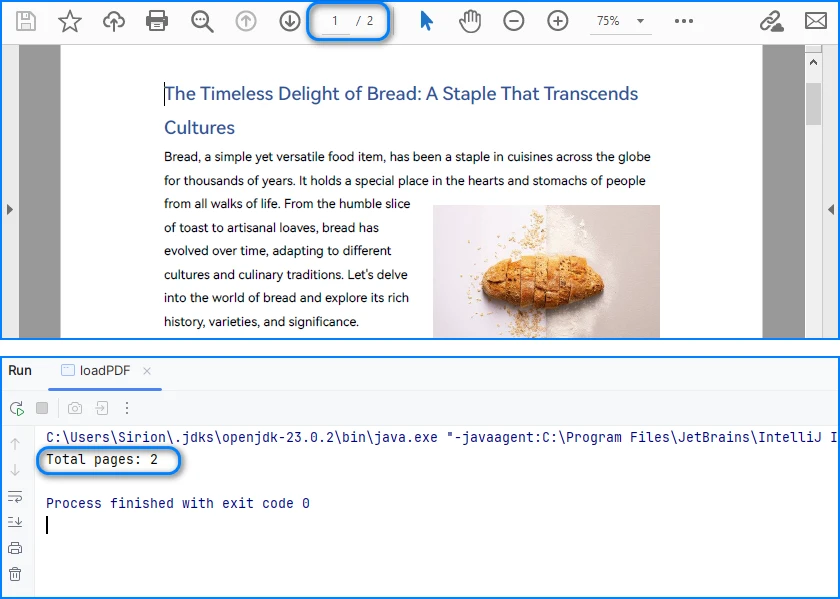Toggle scroll to end in the console
This screenshot has width=840, height=599.
[x=16, y=521]
